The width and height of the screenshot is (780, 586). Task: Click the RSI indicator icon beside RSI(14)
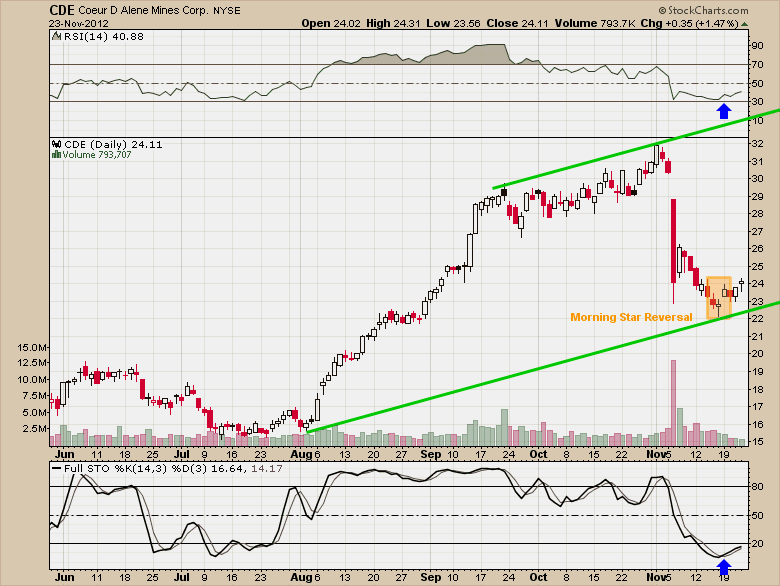click(x=57, y=36)
